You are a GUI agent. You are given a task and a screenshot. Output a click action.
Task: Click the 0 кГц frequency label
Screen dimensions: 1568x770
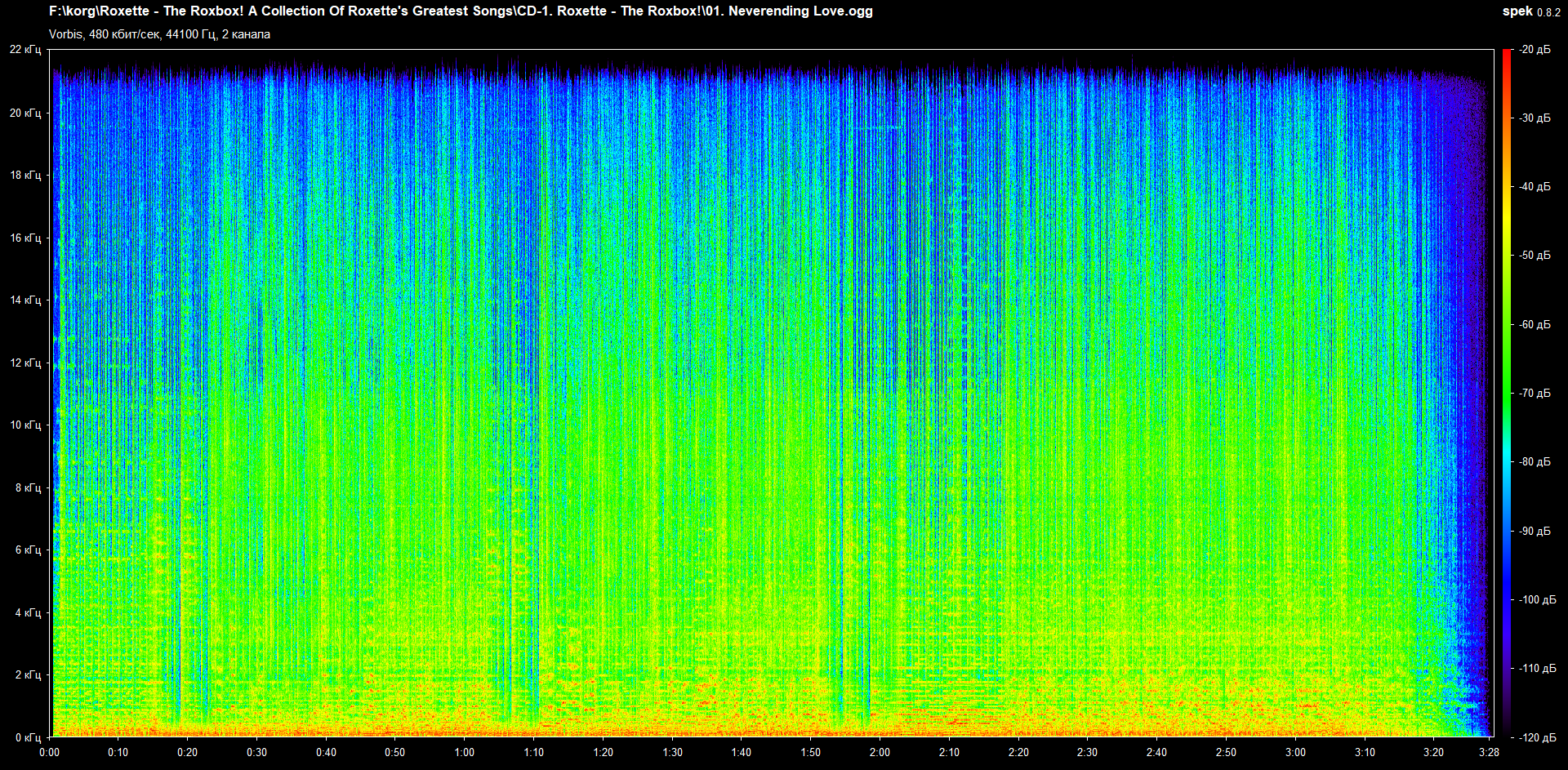(28, 737)
